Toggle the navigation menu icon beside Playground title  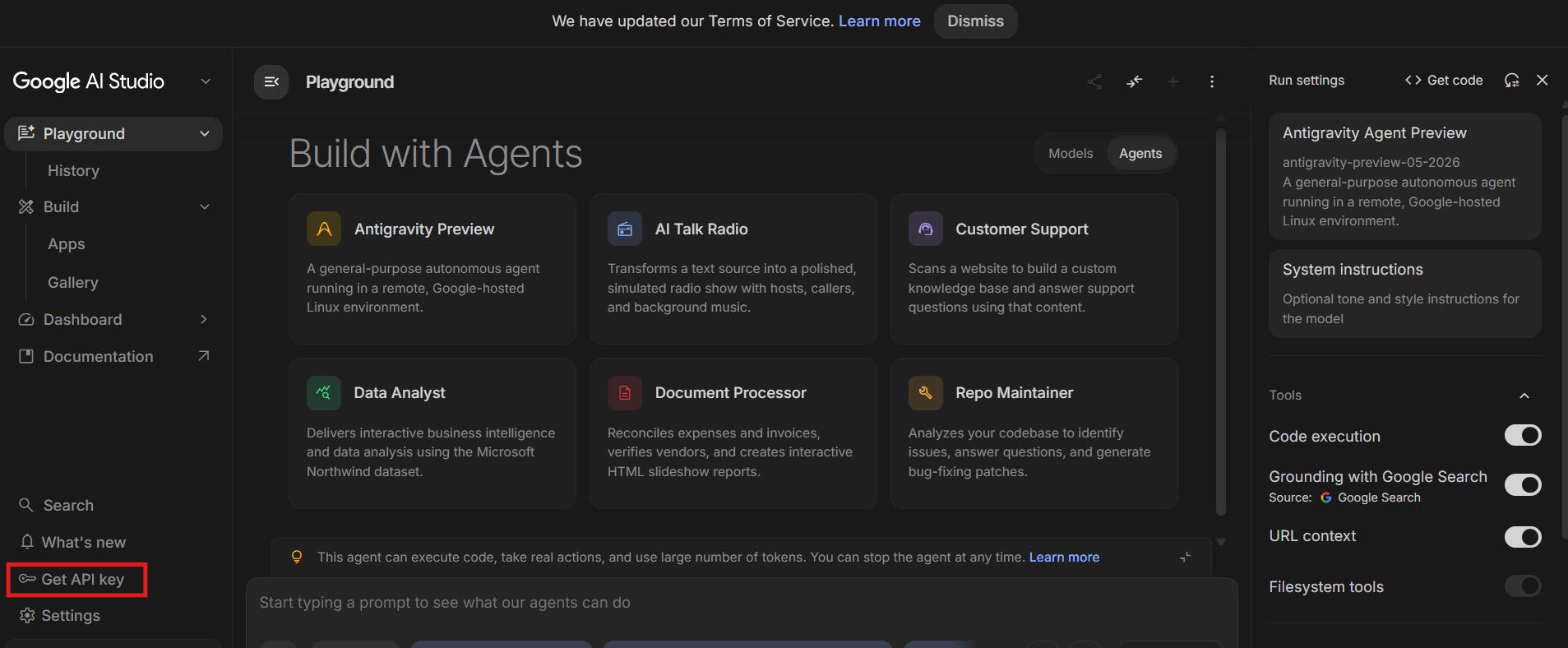pos(271,82)
